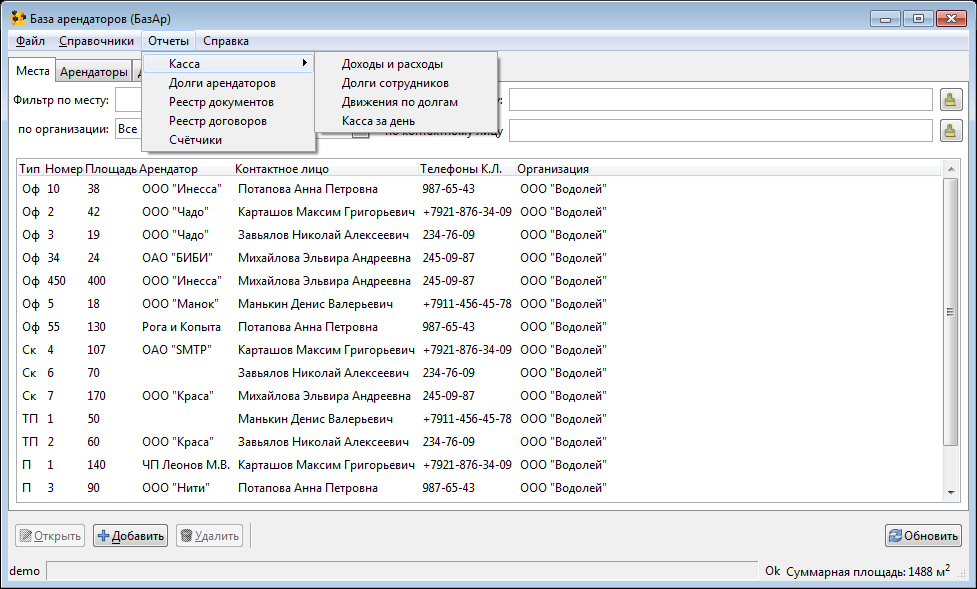This screenshot has width=977, height=589.
Task: Open Доходы и расходы report
Action: click(x=406, y=64)
